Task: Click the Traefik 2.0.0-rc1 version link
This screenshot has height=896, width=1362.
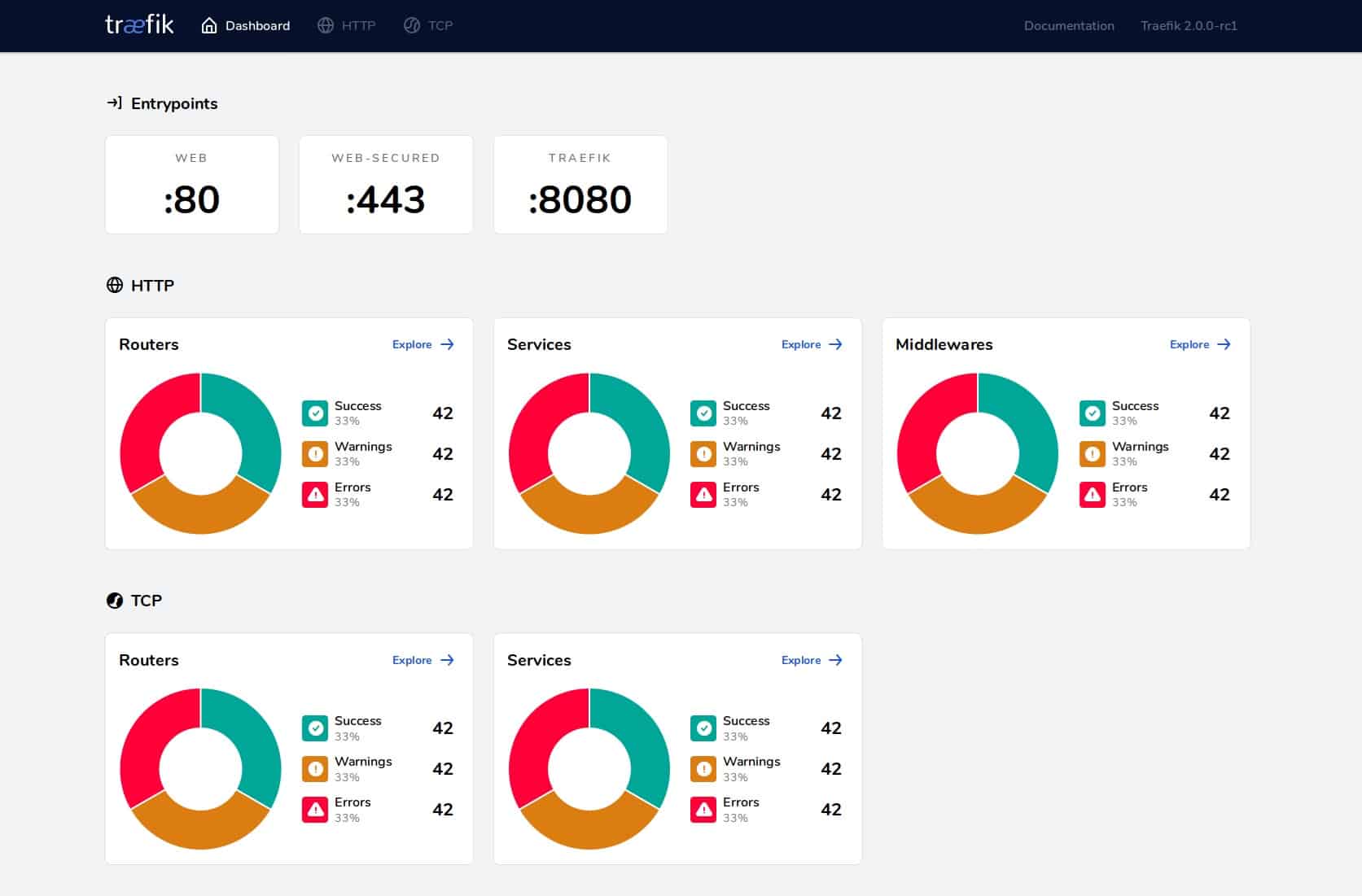Action: point(1189,25)
